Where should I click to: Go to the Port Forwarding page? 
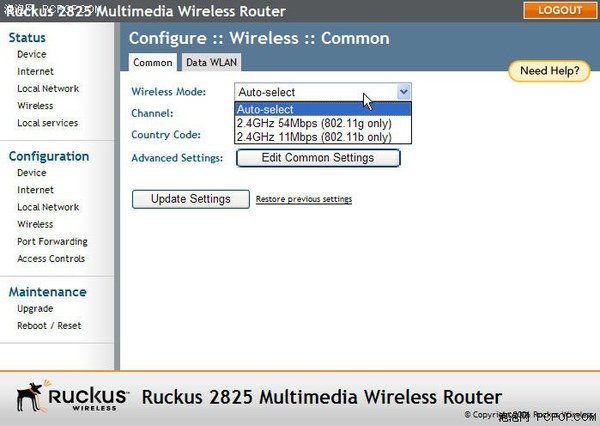(x=52, y=242)
